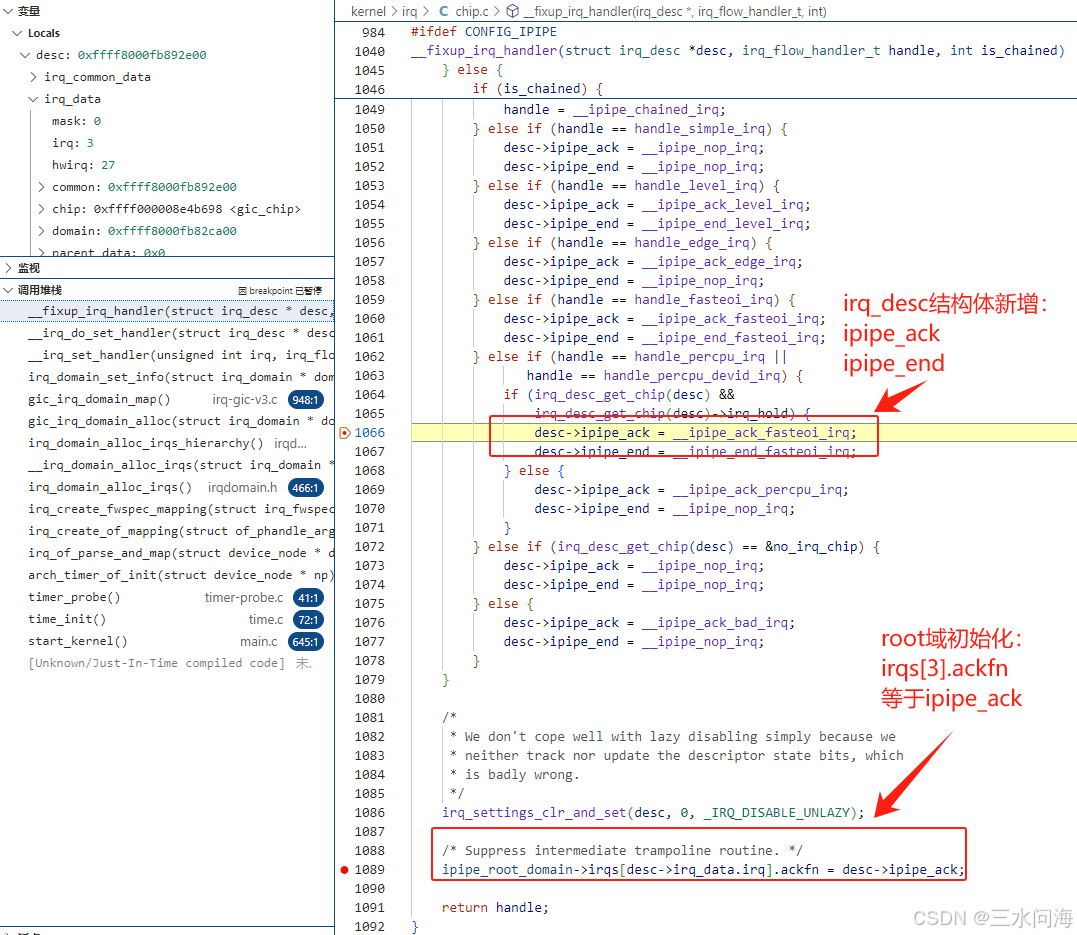1077x935 pixels.
Task: Click CONFIG_IPIPE on line 984
Action: coord(510,32)
